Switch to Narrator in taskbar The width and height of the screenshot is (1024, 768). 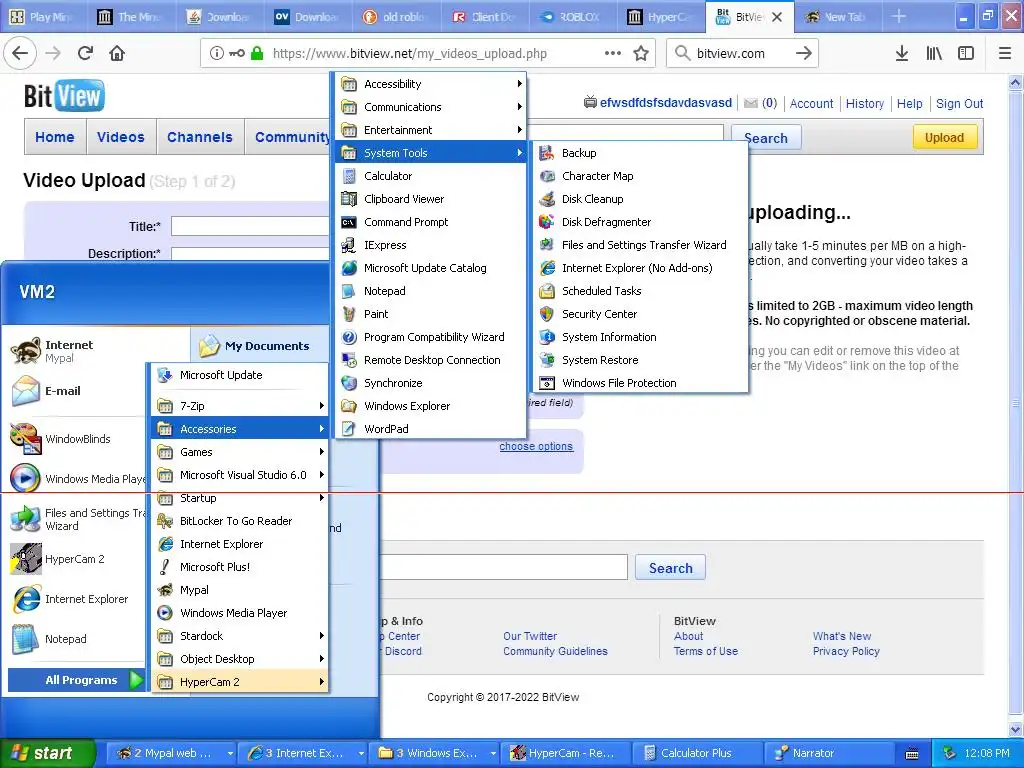click(x=829, y=753)
